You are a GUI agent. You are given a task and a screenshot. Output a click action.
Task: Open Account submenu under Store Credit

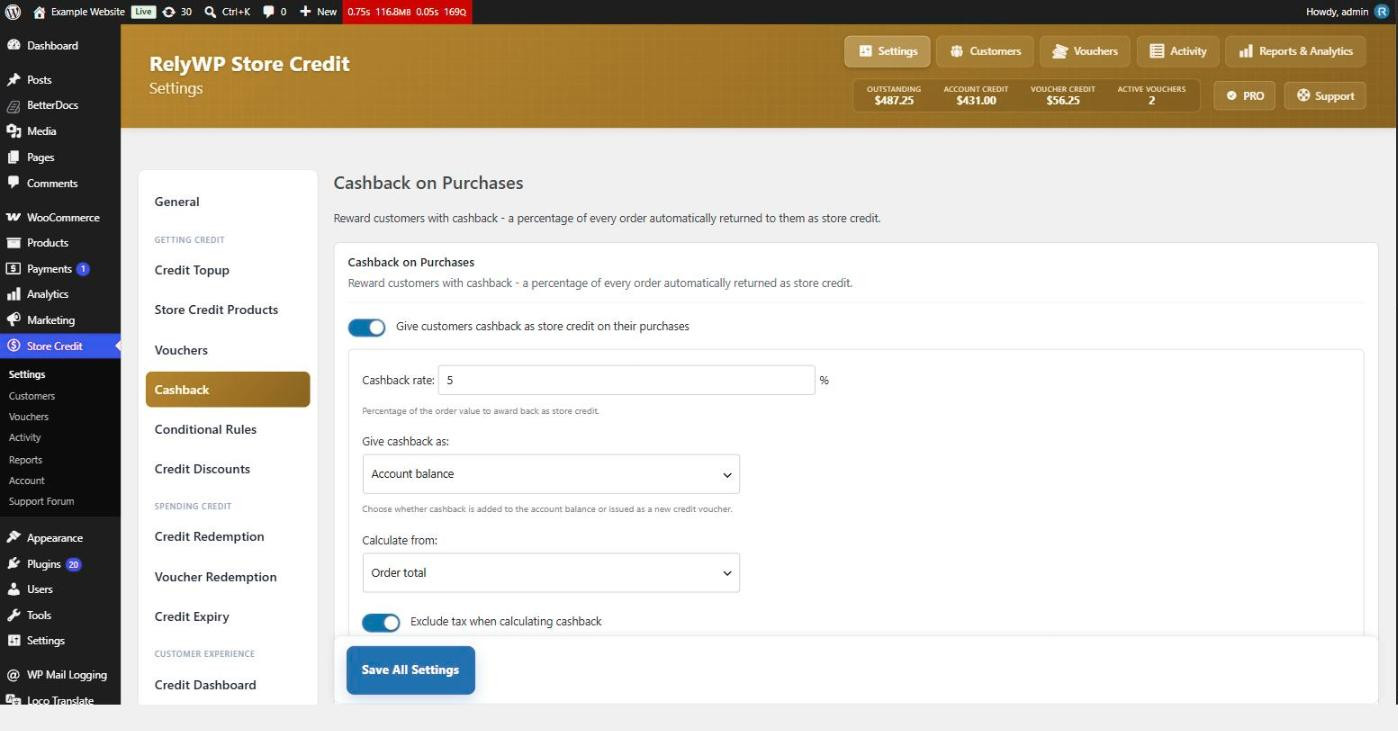click(27, 481)
